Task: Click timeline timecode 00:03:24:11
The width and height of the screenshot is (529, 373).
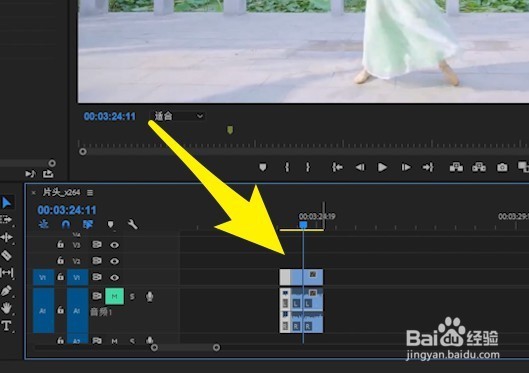Action: click(x=67, y=210)
